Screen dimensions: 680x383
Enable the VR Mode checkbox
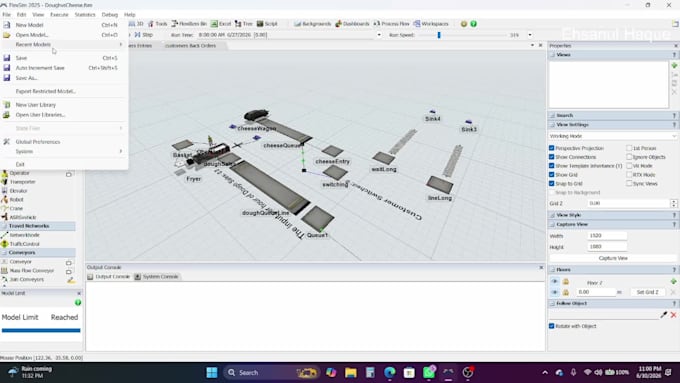tap(629, 166)
